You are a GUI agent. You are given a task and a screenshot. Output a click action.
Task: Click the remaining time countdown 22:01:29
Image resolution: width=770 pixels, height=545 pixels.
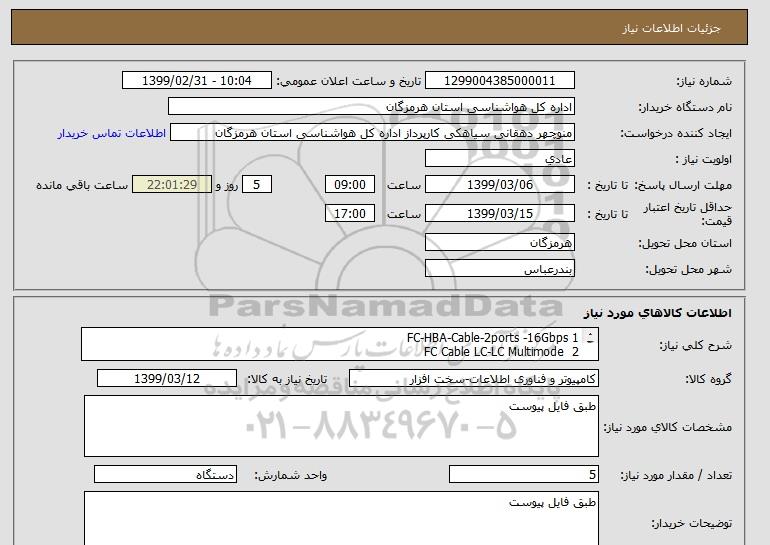[x=172, y=185]
